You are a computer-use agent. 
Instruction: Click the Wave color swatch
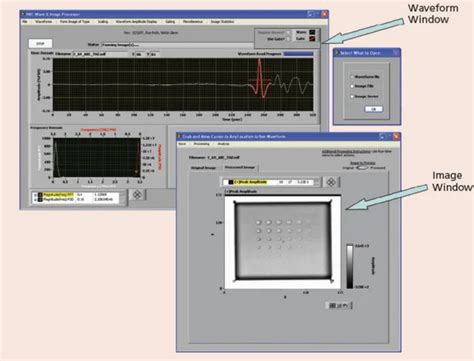pos(312,32)
